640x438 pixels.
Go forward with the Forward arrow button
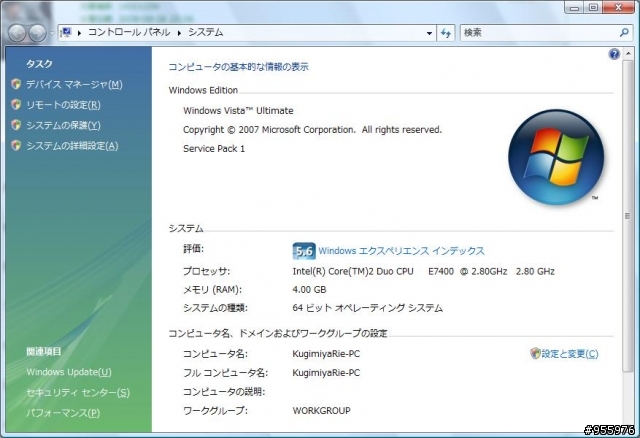[38, 33]
